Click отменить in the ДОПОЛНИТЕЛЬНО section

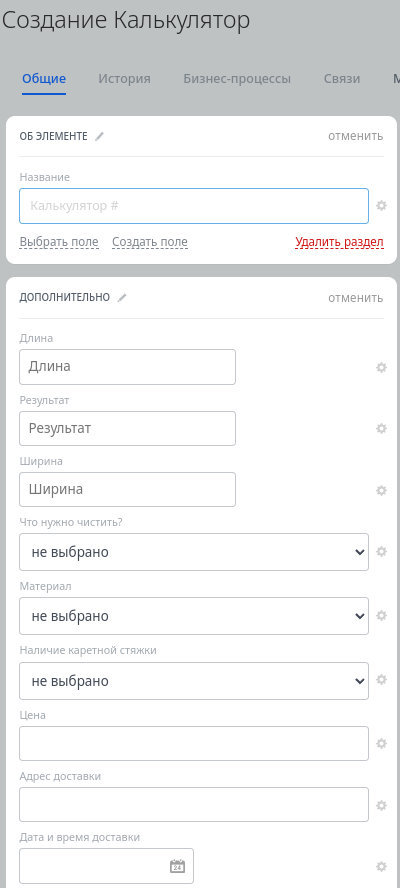click(x=355, y=297)
